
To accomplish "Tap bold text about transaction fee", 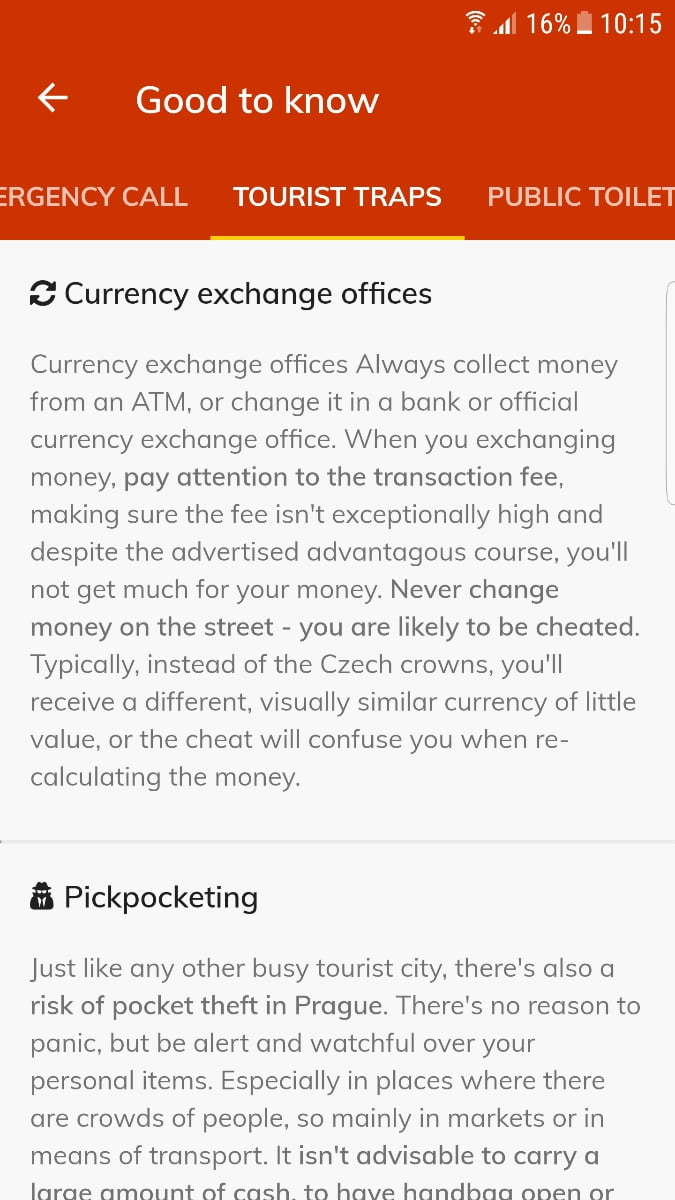I will tap(340, 478).
